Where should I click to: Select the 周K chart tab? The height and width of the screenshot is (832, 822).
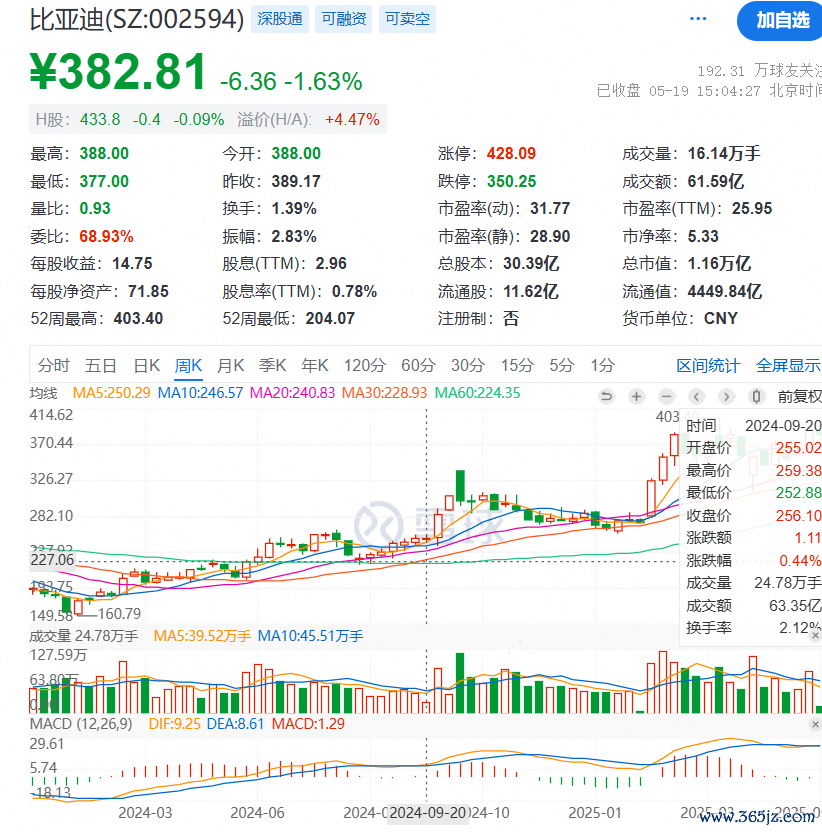(x=188, y=365)
